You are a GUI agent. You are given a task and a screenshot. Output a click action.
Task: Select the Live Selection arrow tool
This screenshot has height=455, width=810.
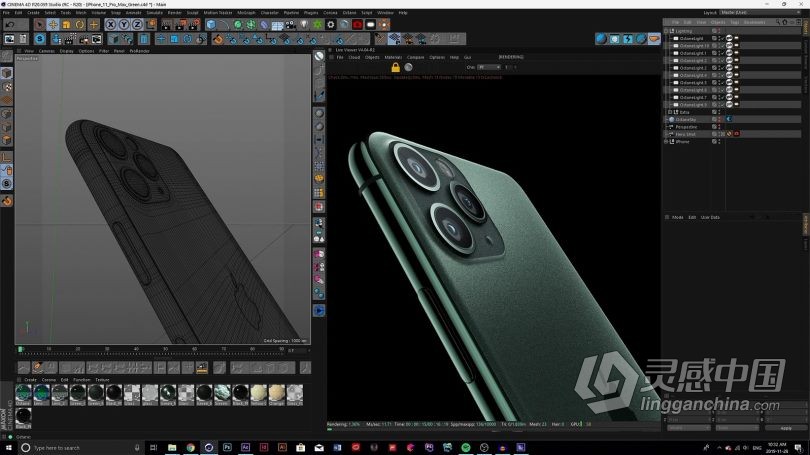[40, 24]
